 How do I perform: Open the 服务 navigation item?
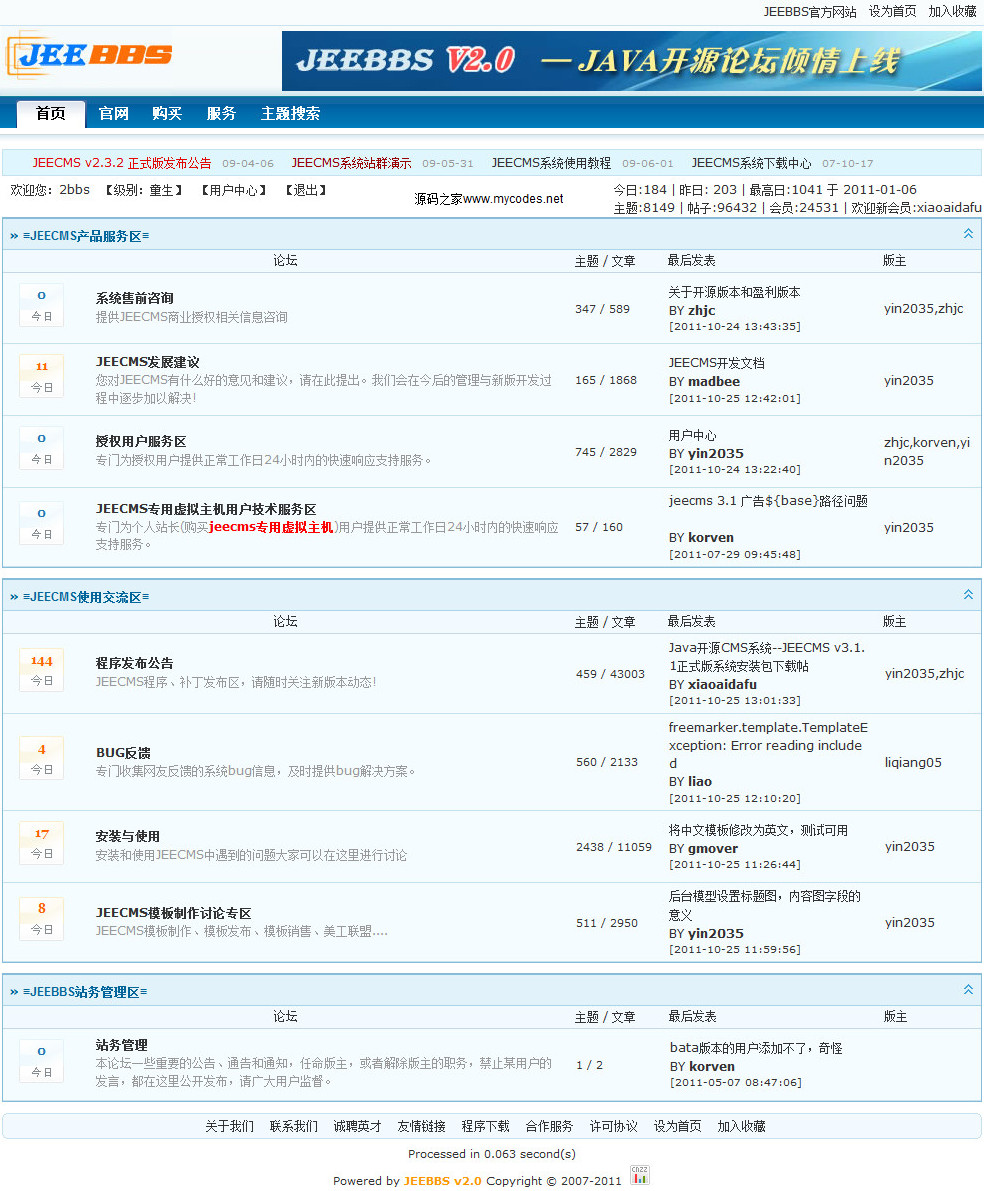[221, 114]
